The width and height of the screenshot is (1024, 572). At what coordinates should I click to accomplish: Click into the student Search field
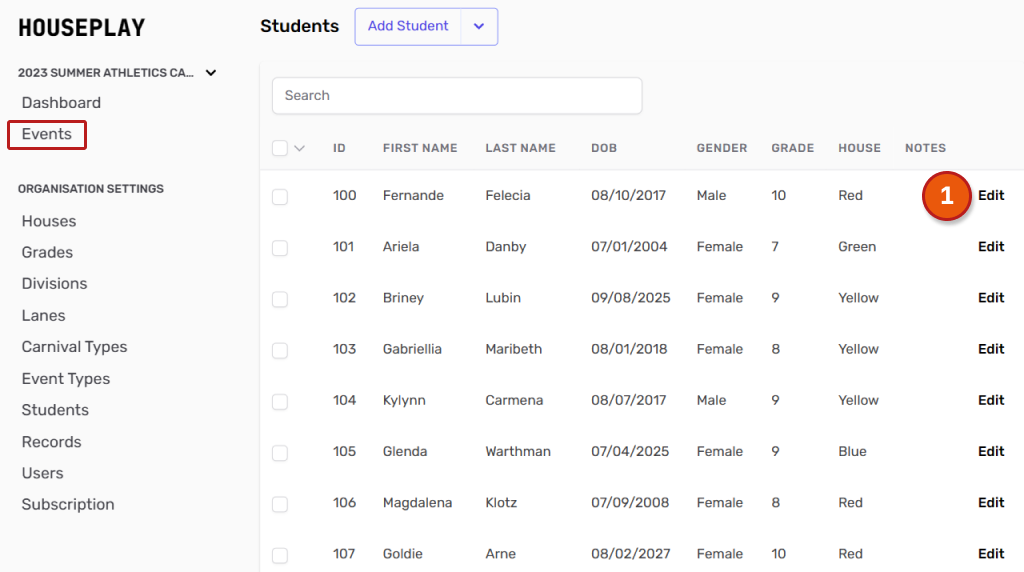456,96
